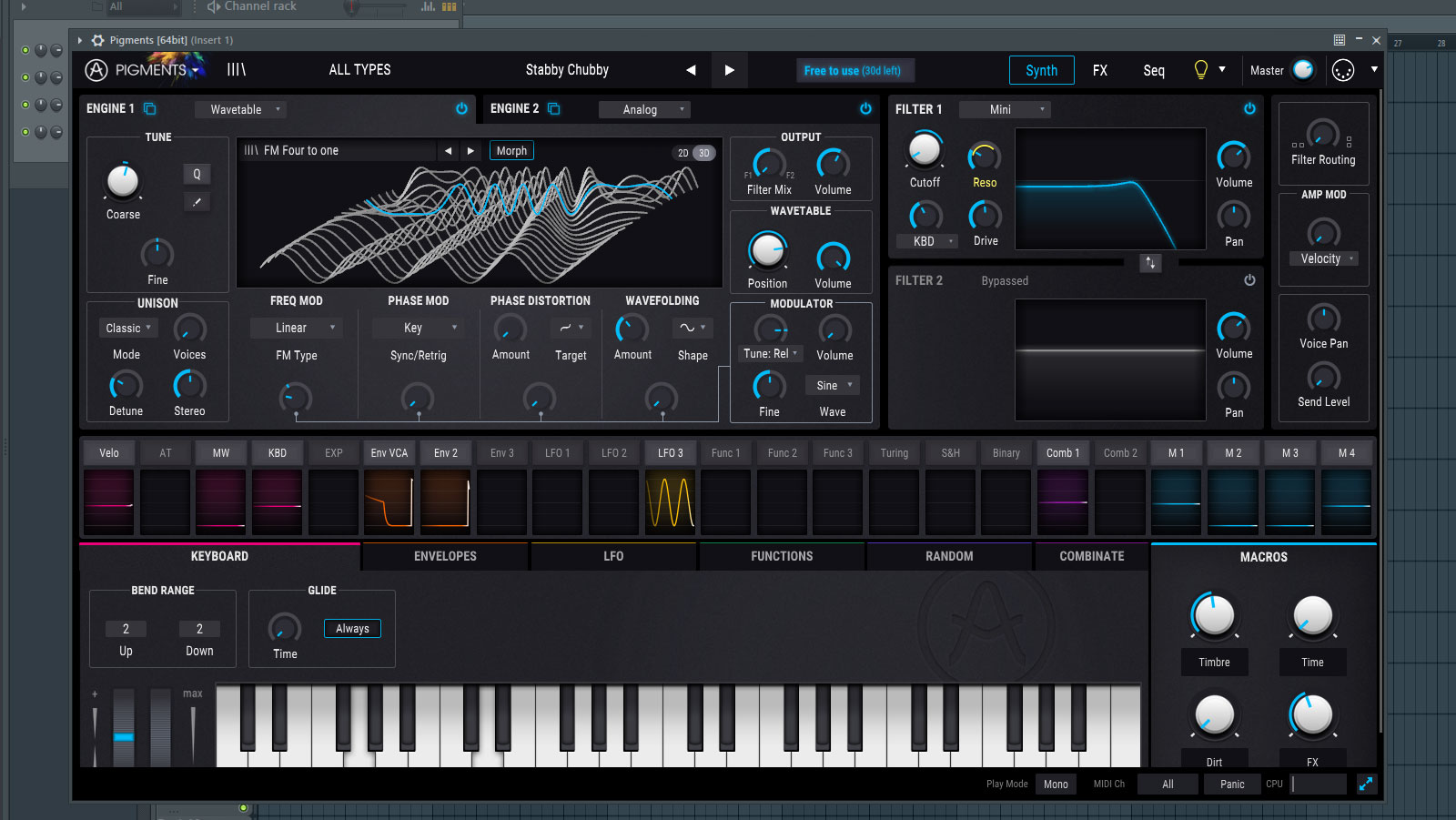1456x820 pixels.
Task: Open the LFO tab
Action: (613, 556)
